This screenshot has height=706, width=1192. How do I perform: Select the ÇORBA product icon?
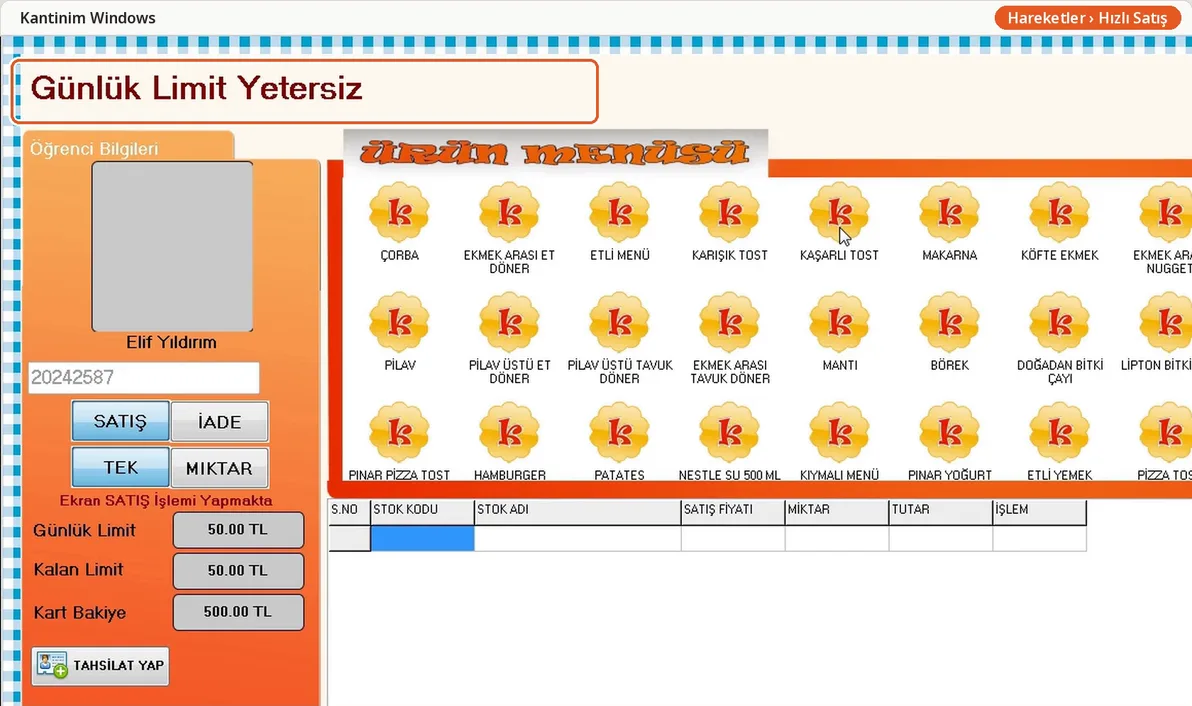(x=399, y=212)
